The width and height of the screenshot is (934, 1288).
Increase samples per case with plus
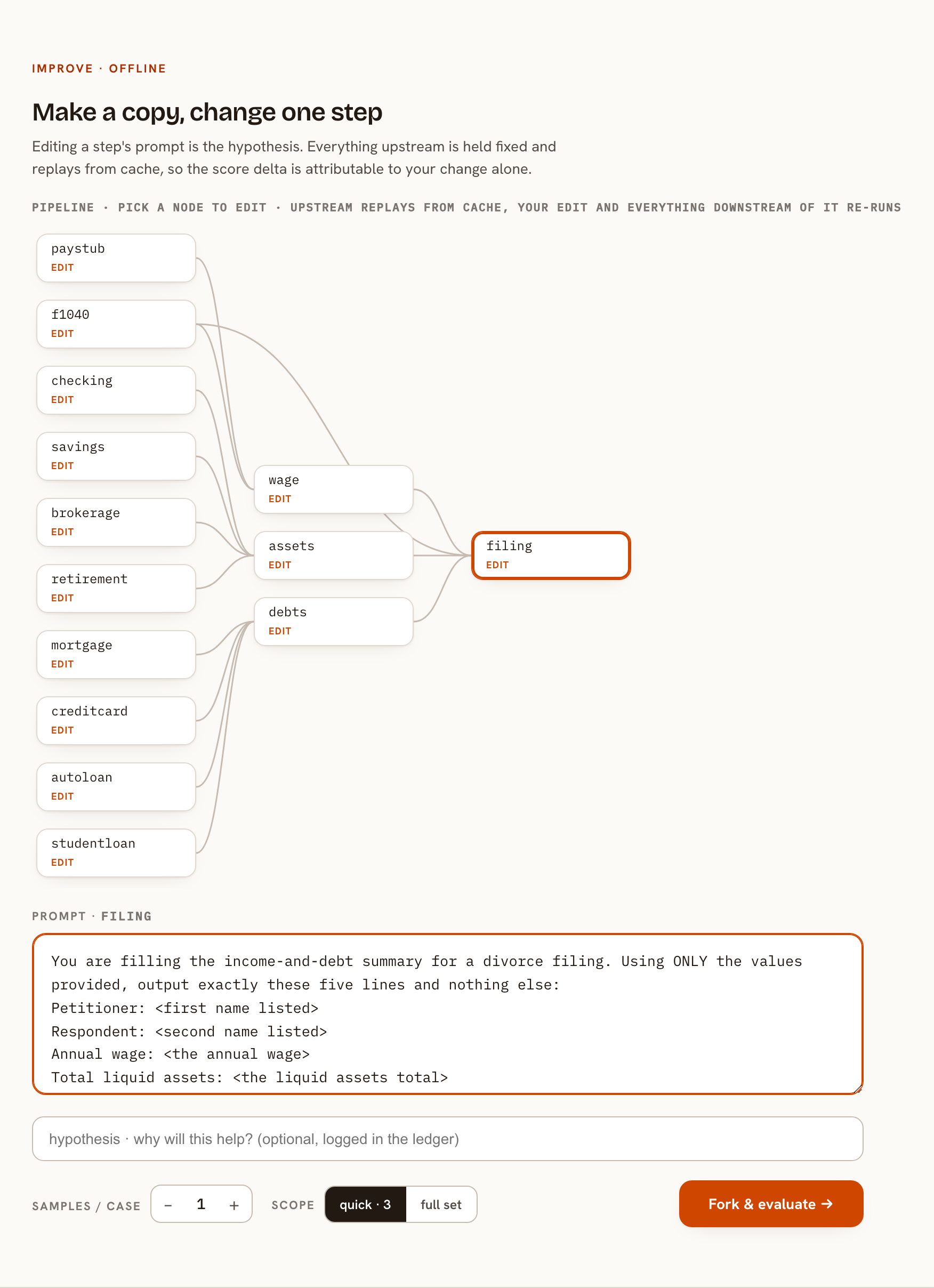[x=234, y=1204]
